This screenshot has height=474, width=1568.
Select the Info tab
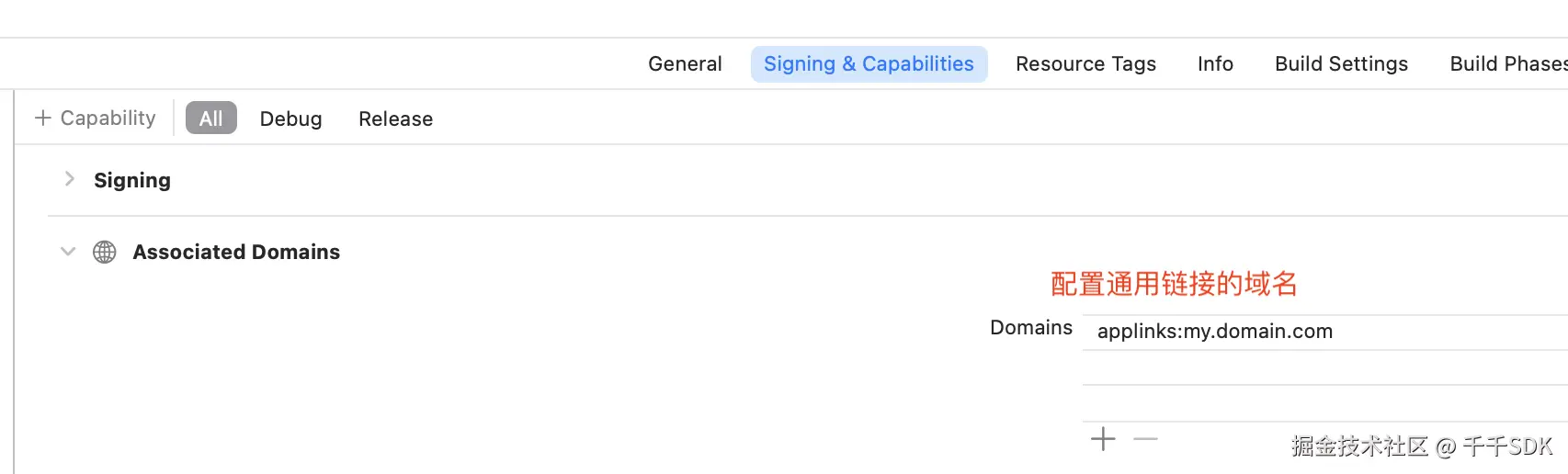[1215, 64]
